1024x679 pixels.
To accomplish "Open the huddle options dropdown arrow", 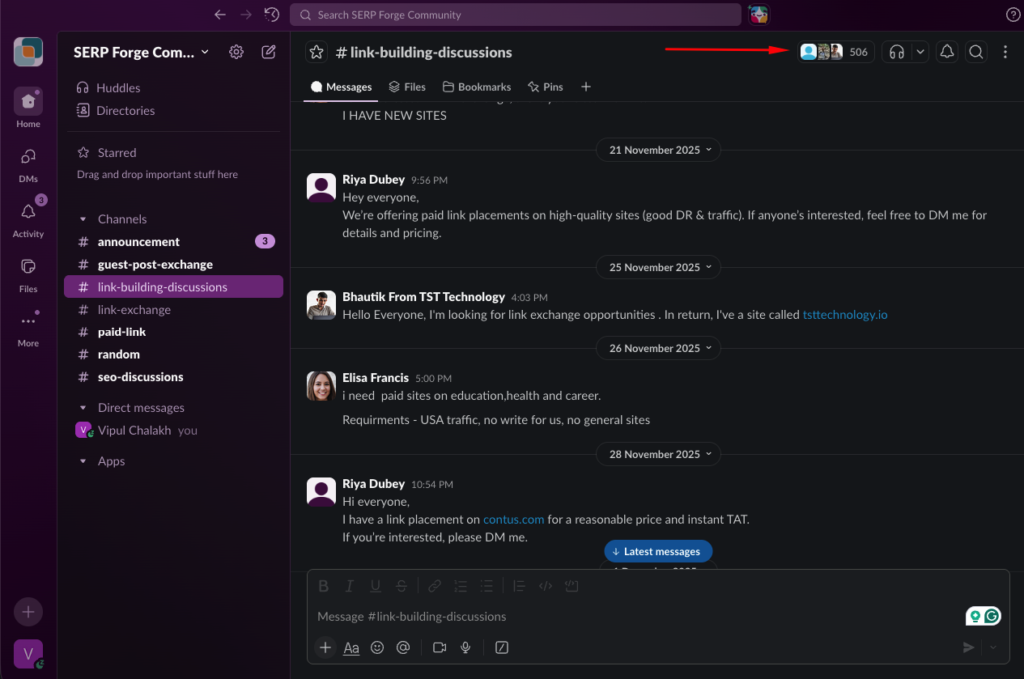I will pyautogui.click(x=920, y=52).
